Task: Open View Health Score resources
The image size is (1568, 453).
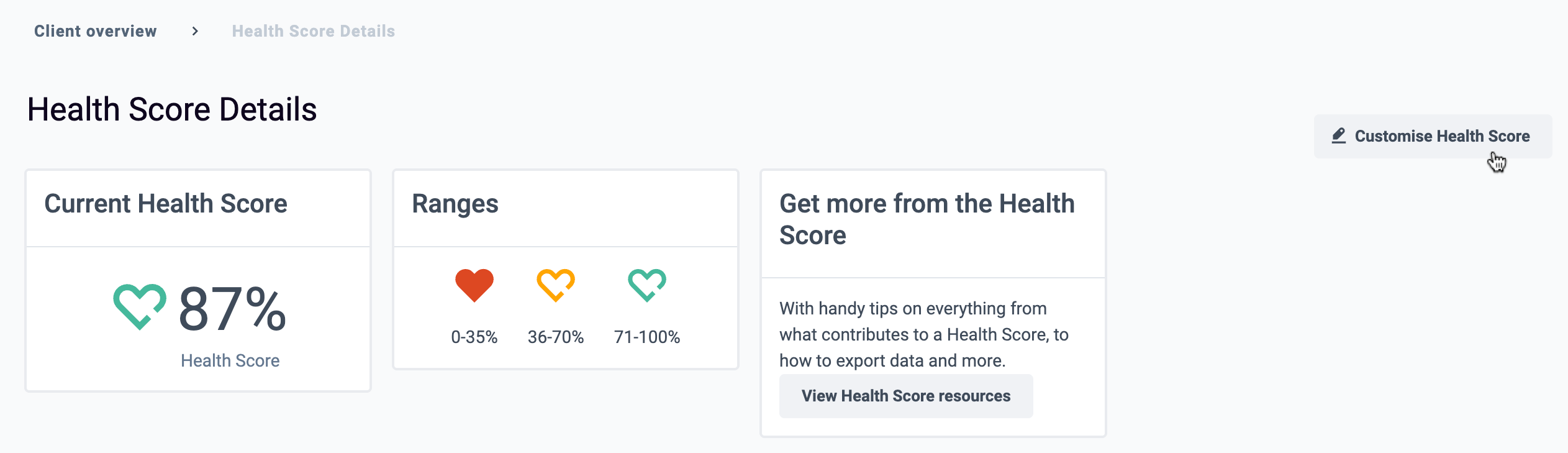Action: point(906,396)
